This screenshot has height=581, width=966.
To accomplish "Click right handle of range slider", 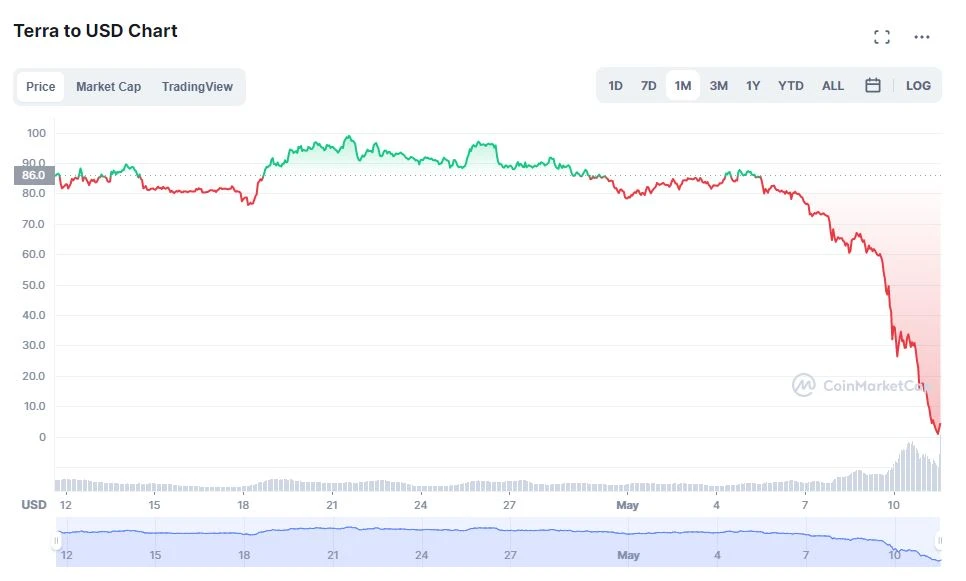I will pyautogui.click(x=939, y=541).
